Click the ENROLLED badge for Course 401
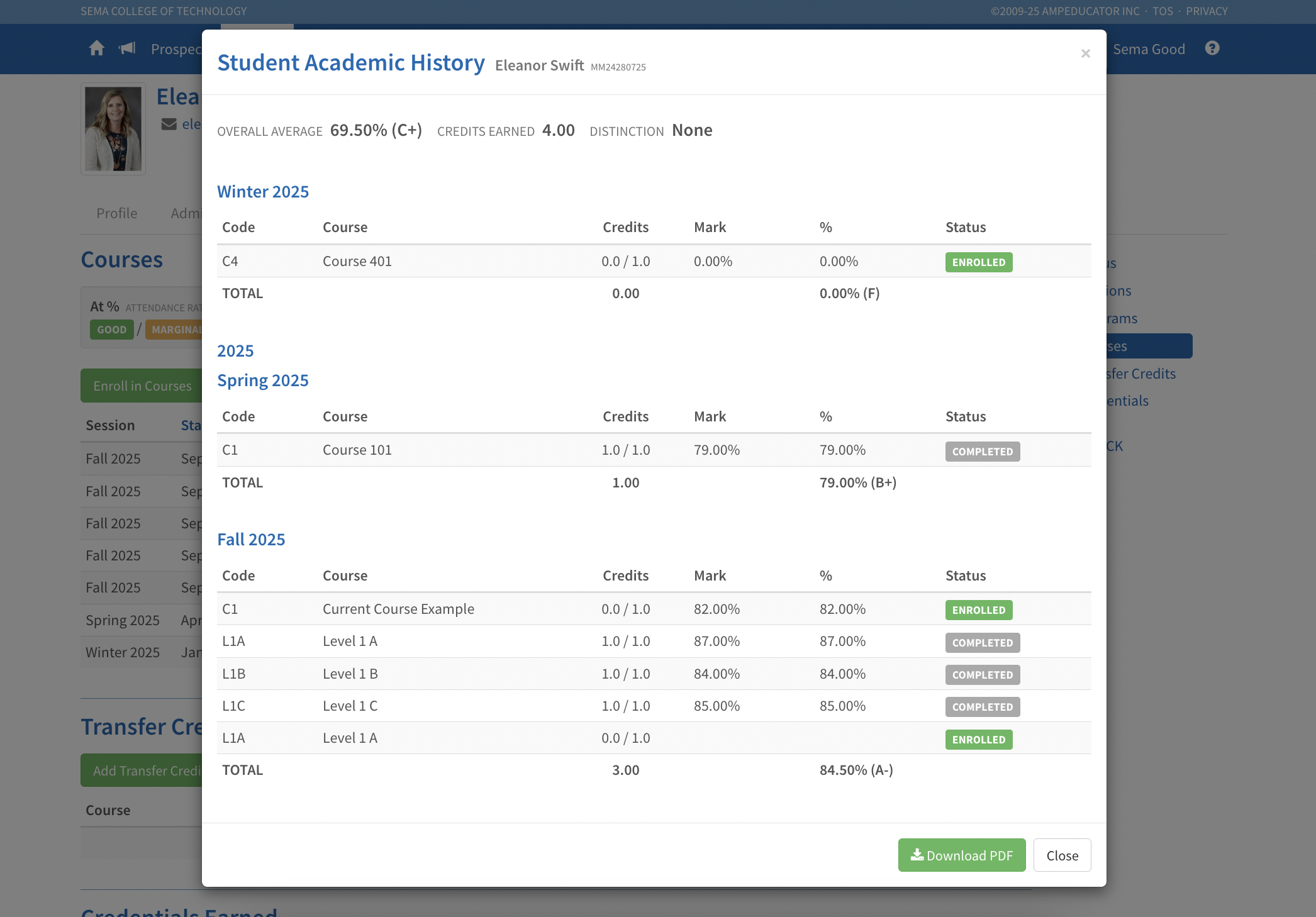The width and height of the screenshot is (1316, 917). 978,262
